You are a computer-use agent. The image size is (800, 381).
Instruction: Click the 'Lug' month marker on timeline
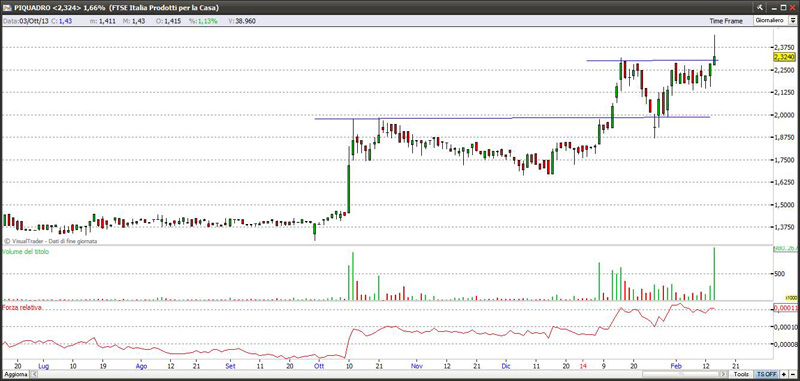43,366
